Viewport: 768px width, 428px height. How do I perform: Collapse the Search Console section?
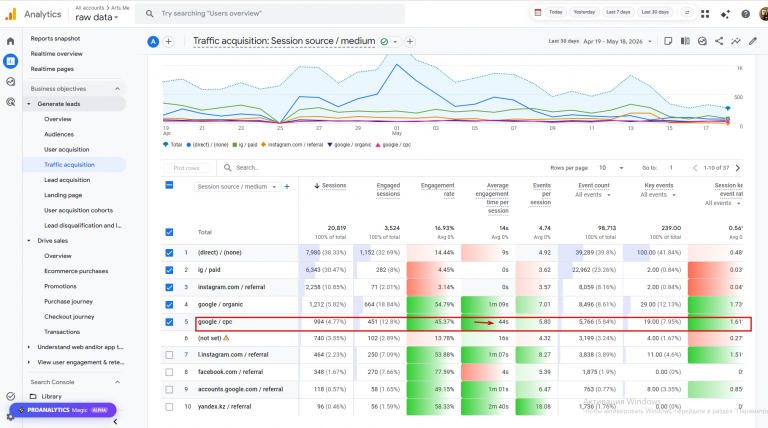(x=117, y=382)
